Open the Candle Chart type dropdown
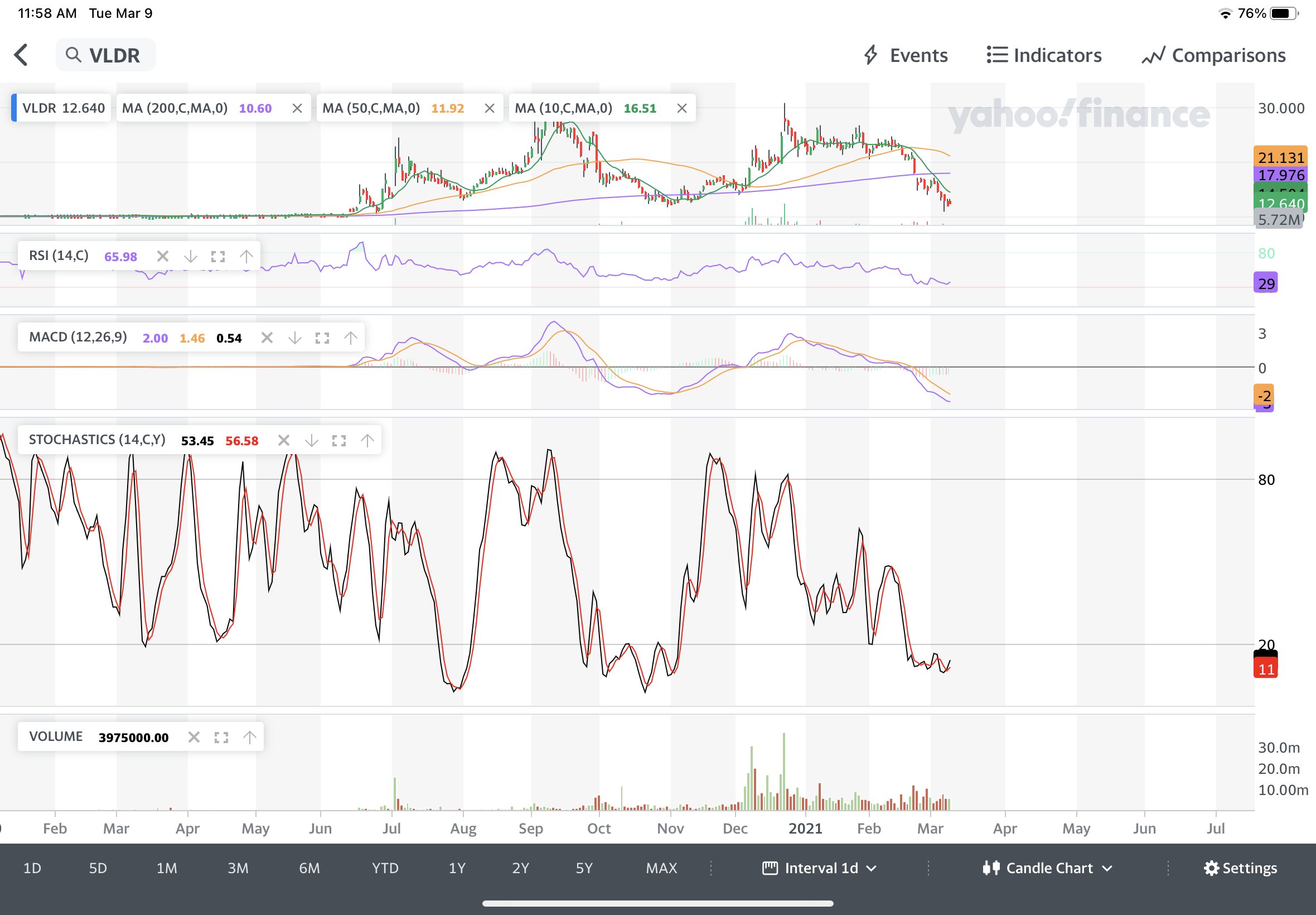Screen dimensions: 1316x915 1048,868
